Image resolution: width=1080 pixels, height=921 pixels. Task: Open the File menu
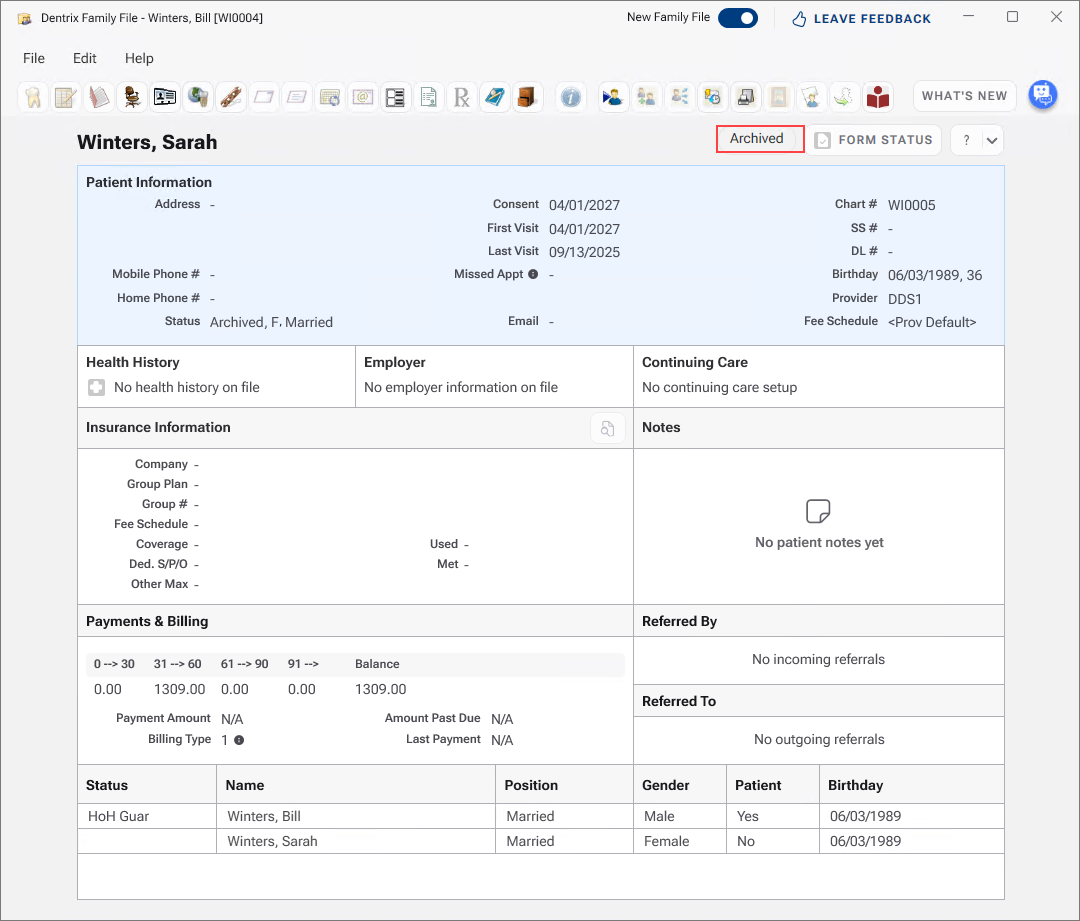point(34,59)
